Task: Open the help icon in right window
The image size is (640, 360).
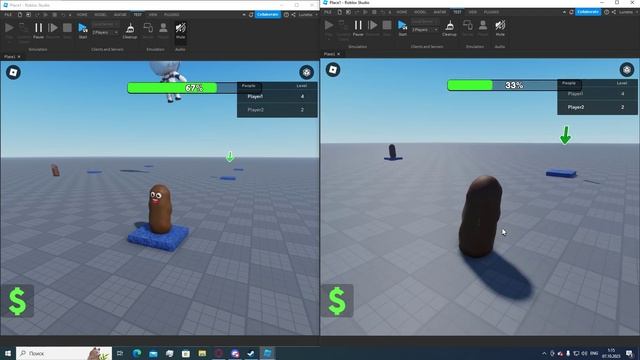Action: pyautogui.click(x=607, y=12)
